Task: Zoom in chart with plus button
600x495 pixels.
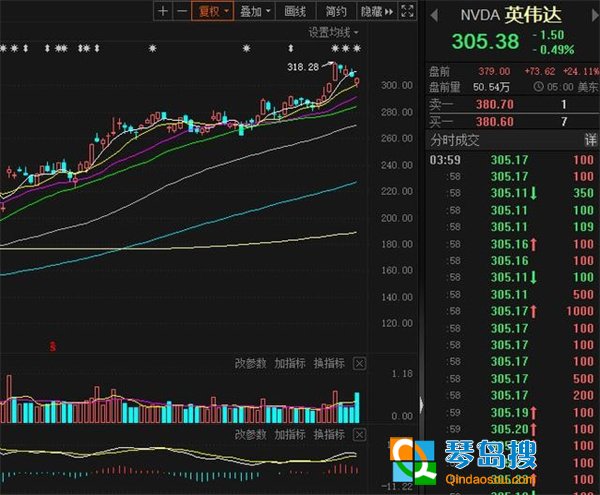Action: (163, 11)
